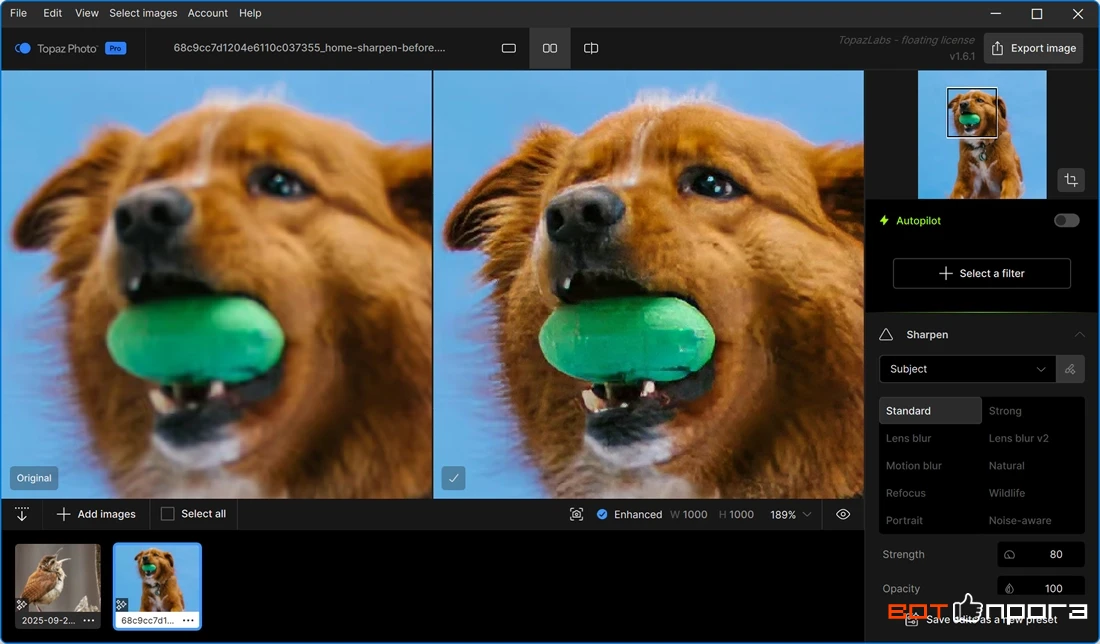The image size is (1100, 644).
Task: Open options menu on bird thumbnail
Action: pyautogui.click(x=88, y=620)
